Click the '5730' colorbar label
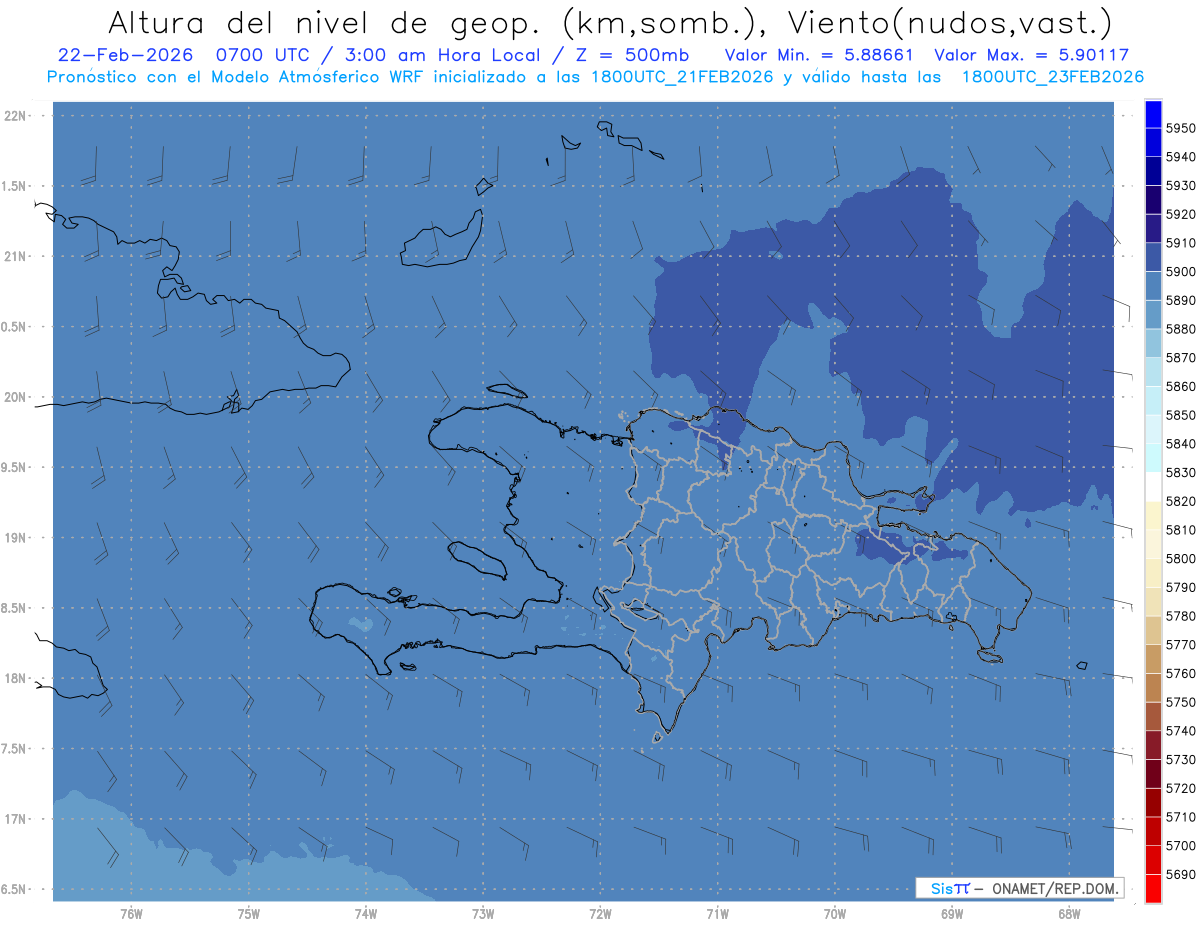 [1180, 759]
